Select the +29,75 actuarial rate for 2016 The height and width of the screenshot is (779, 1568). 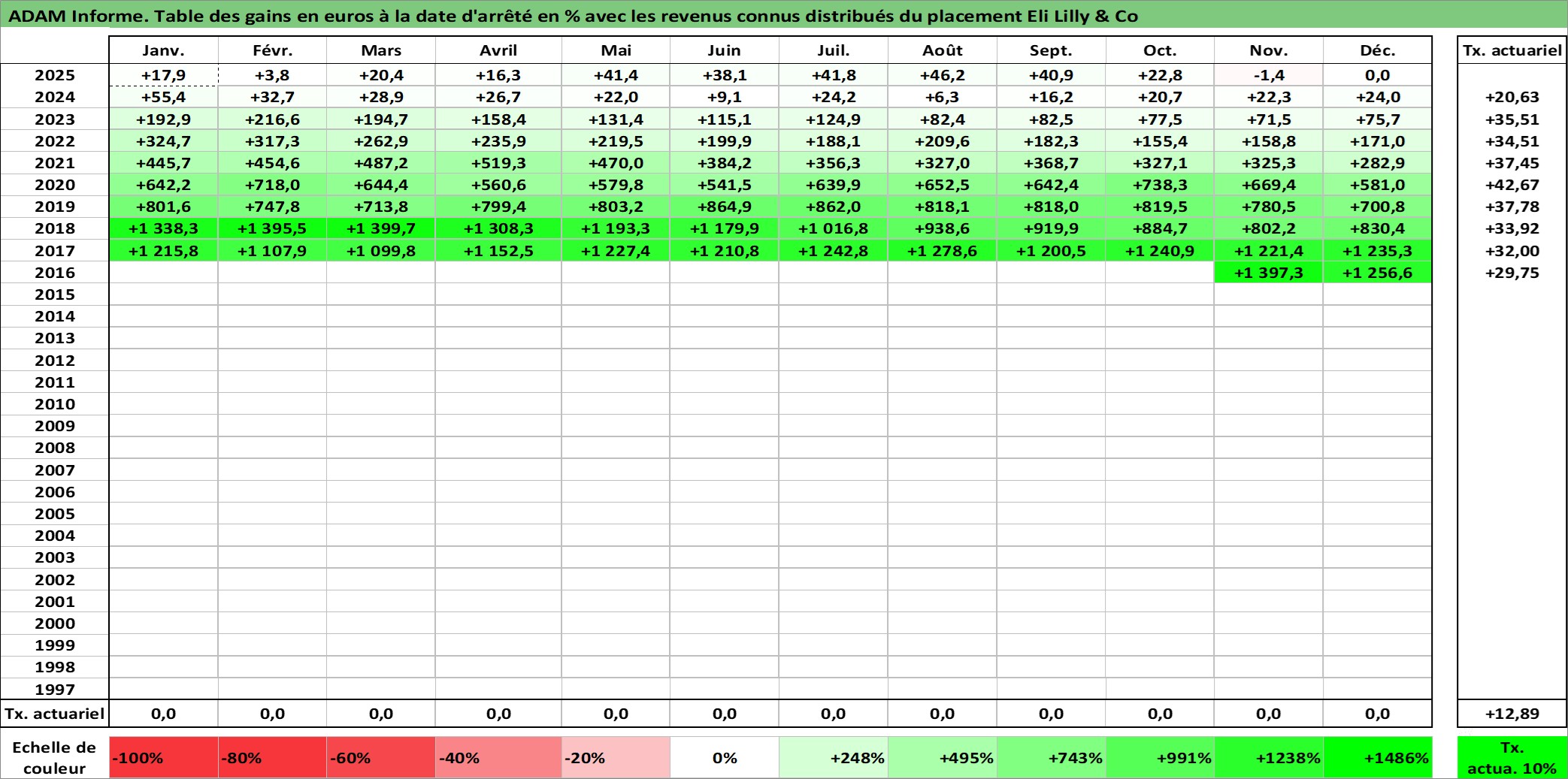coord(1512,273)
